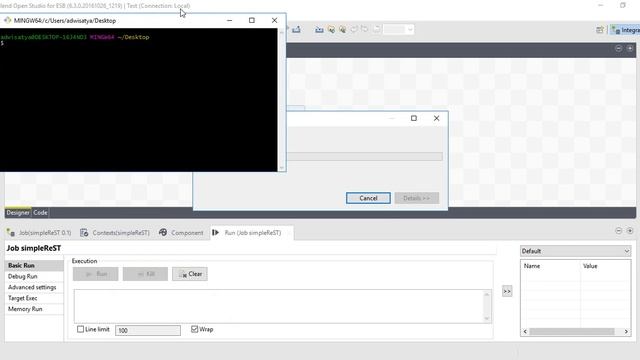Screen dimensions: 640x360
Task: Clear the execution console output
Action: tap(190, 274)
